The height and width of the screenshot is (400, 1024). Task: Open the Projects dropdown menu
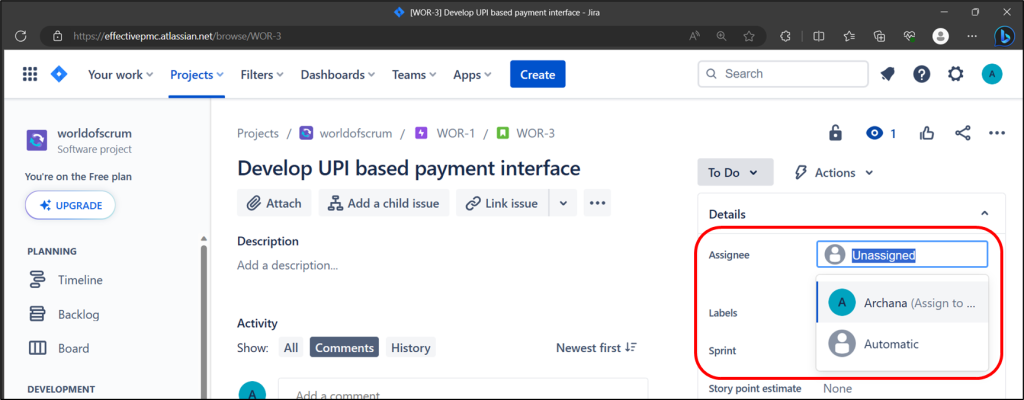197,75
